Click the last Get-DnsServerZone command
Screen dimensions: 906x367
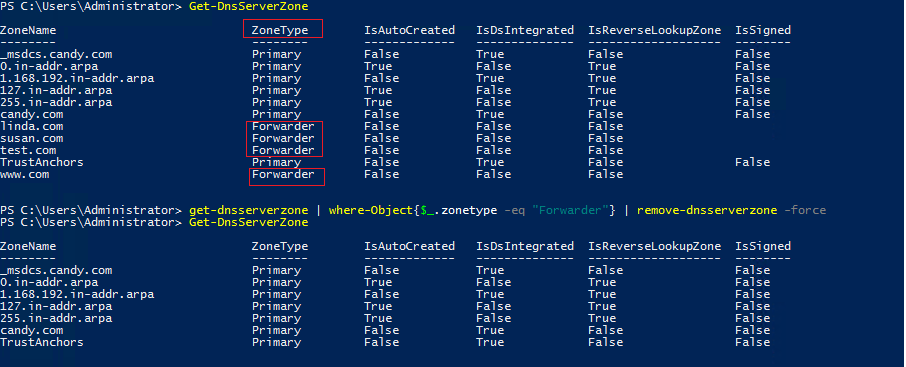click(248, 222)
